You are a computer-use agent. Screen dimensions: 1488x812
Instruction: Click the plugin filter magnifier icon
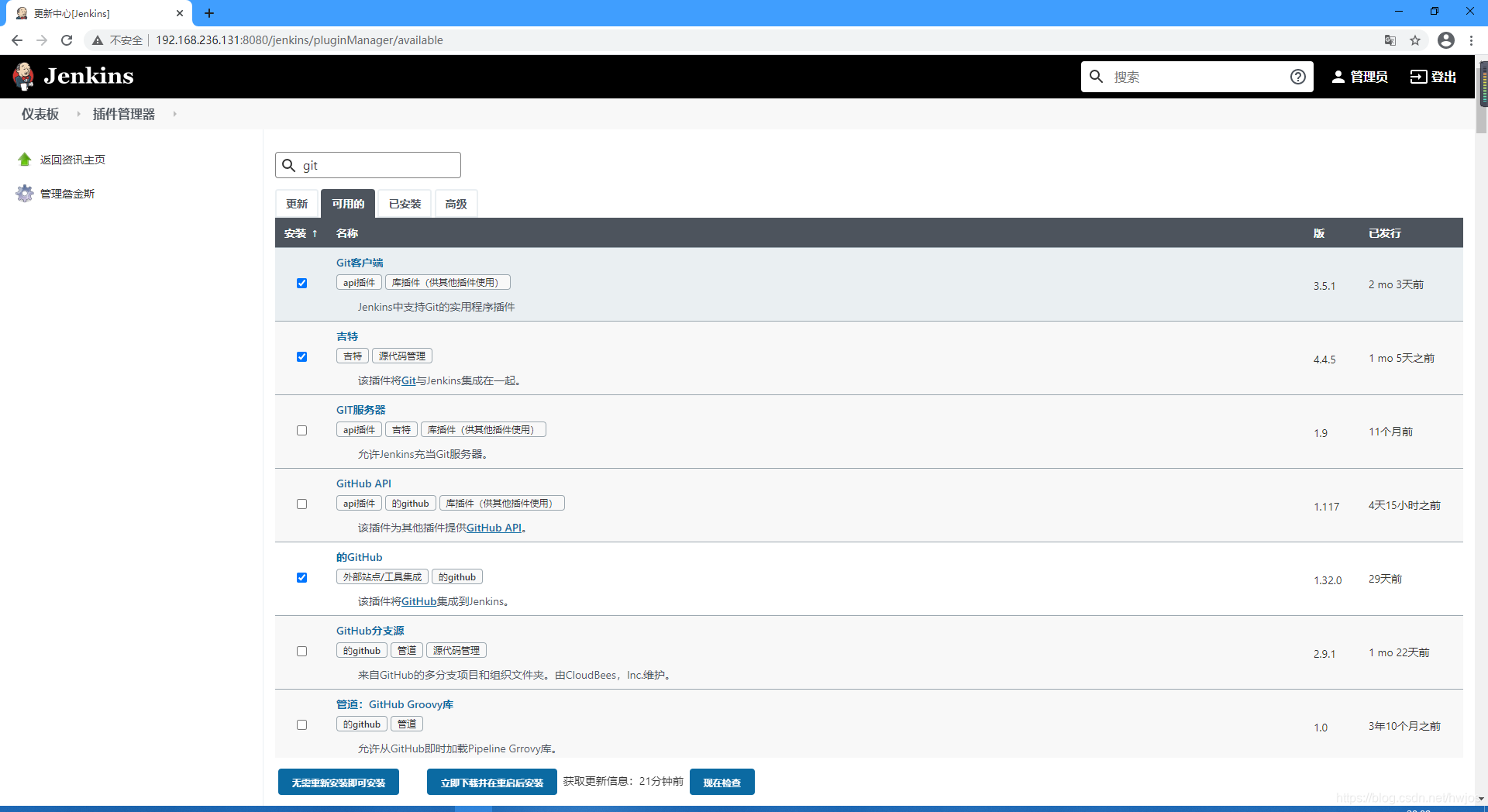[x=289, y=165]
